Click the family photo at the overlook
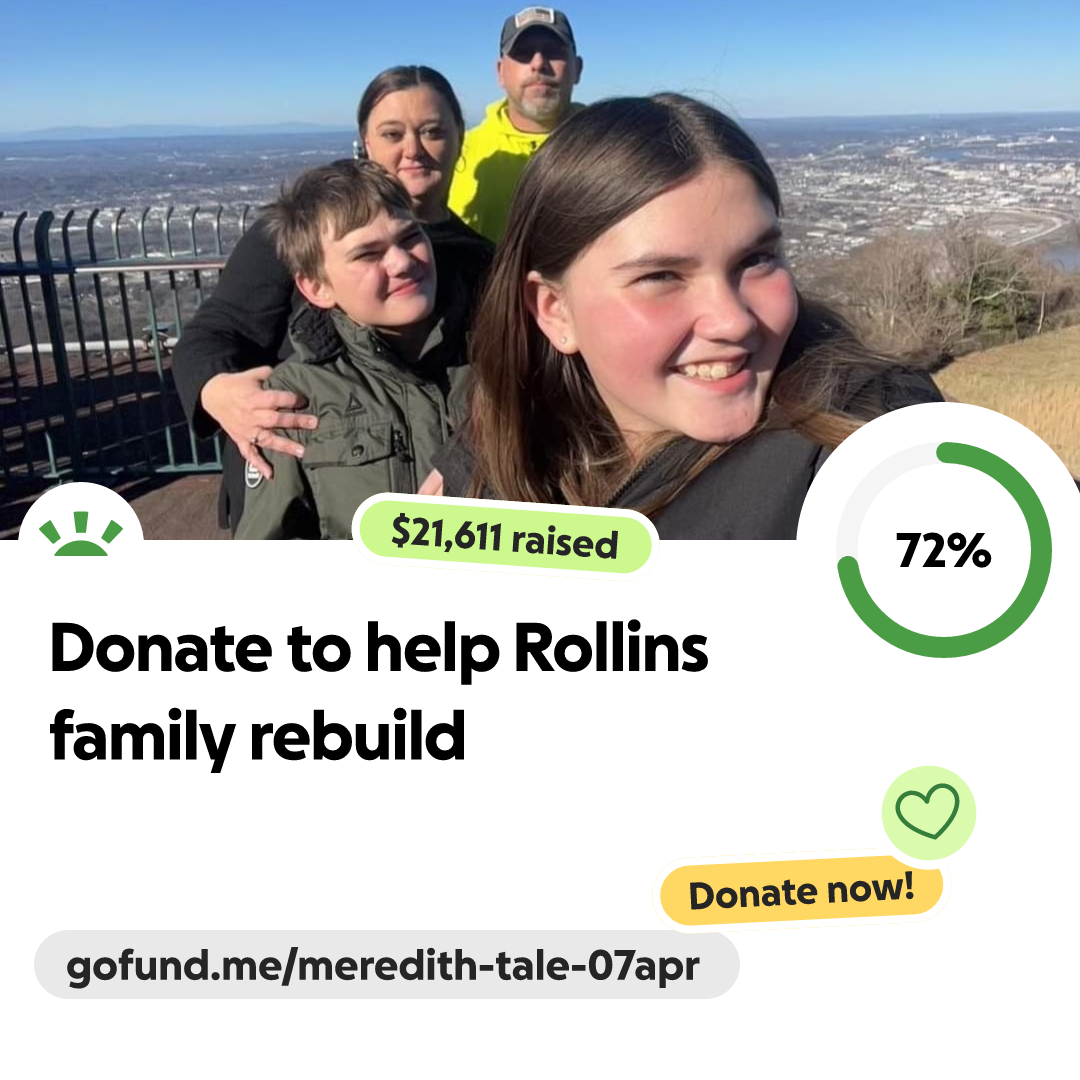This screenshot has height=1080, width=1080. [x=540, y=269]
